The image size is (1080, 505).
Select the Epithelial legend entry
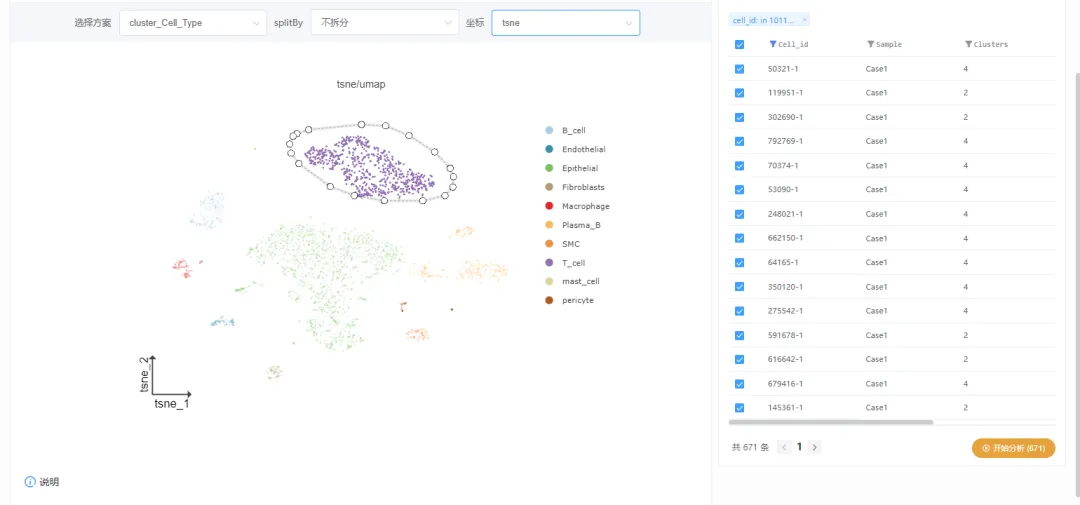click(580, 168)
